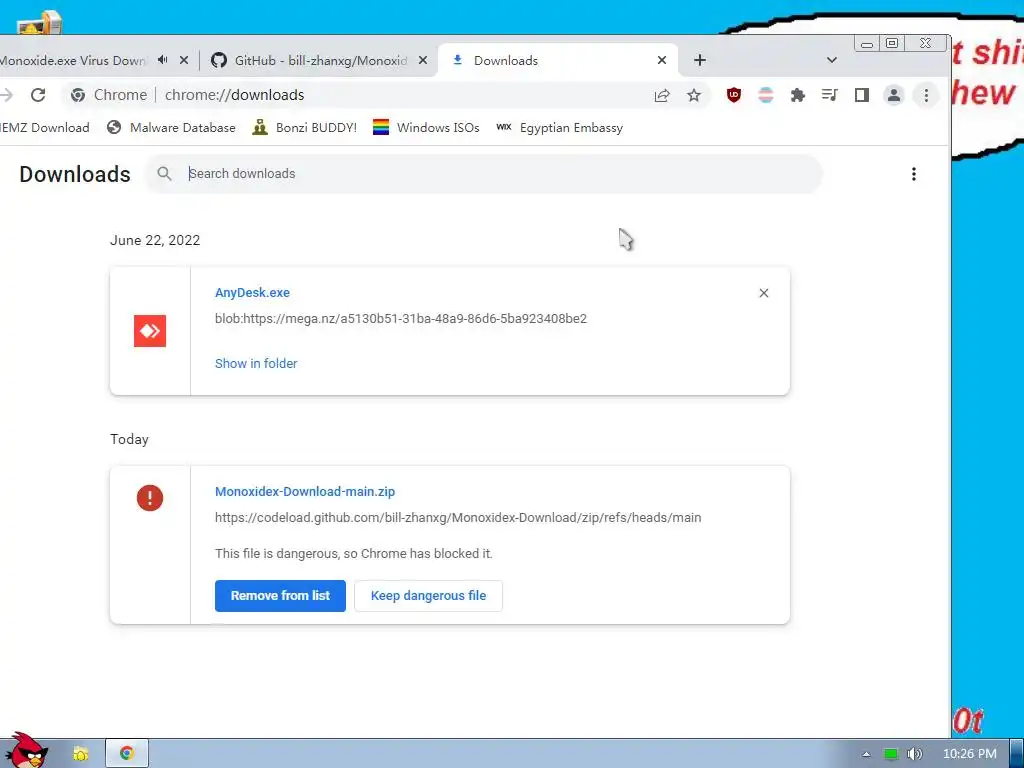The width and height of the screenshot is (1024, 768).
Task: Share this page icon in address bar
Action: (x=662, y=95)
